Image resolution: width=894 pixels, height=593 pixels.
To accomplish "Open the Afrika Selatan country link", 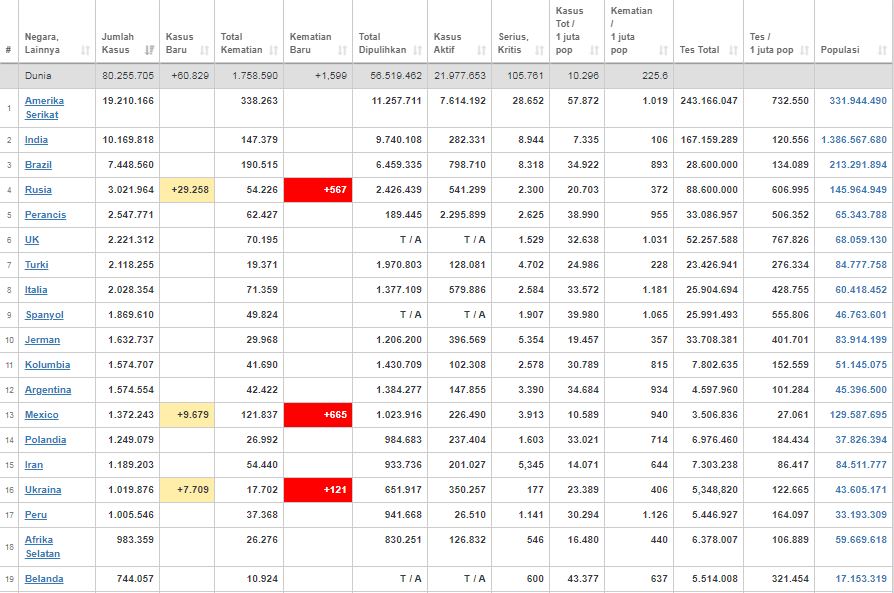I will 42,547.
